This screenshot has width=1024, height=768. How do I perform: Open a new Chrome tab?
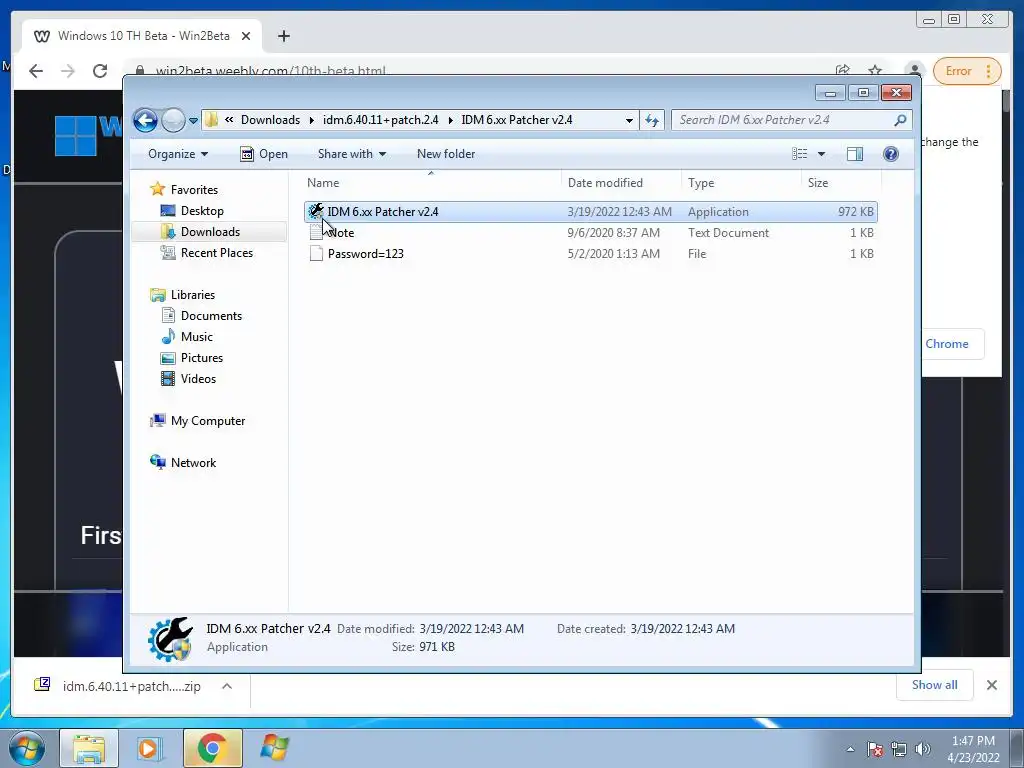[283, 37]
